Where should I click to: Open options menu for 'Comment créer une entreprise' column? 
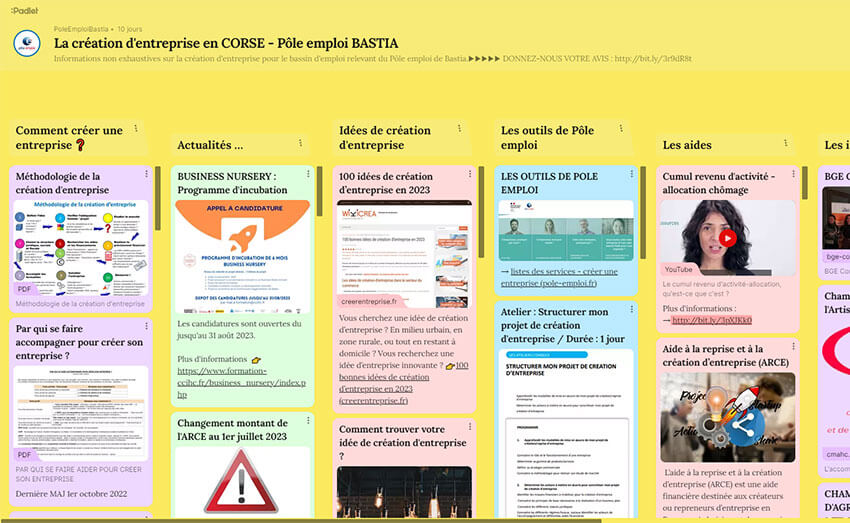point(136,128)
